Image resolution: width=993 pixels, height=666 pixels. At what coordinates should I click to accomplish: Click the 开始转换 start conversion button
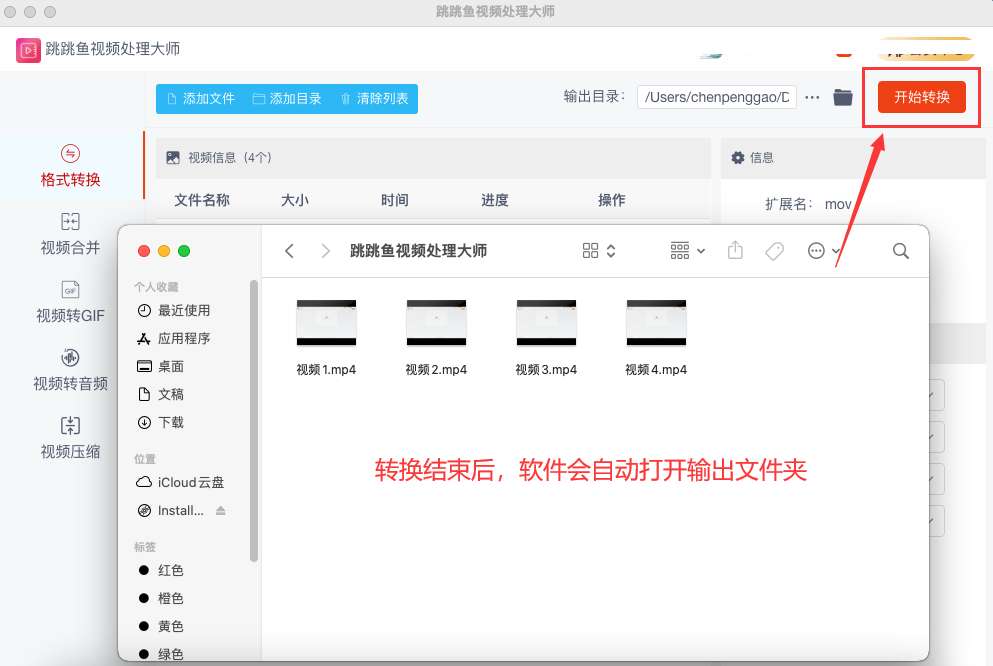click(x=921, y=97)
